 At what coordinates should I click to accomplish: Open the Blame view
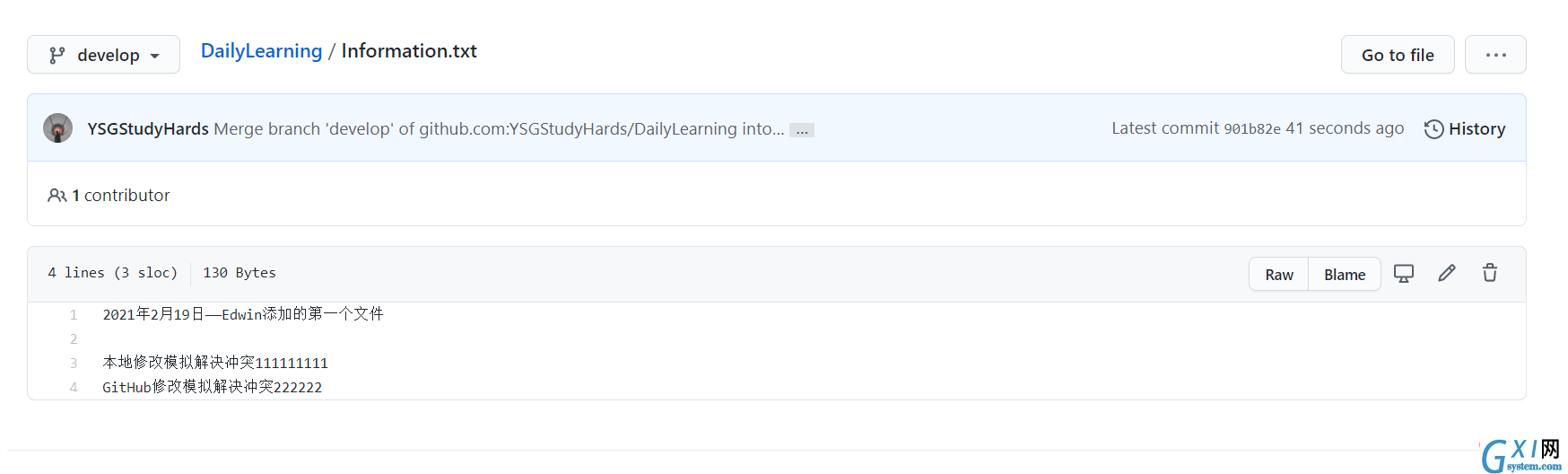tap(1345, 275)
